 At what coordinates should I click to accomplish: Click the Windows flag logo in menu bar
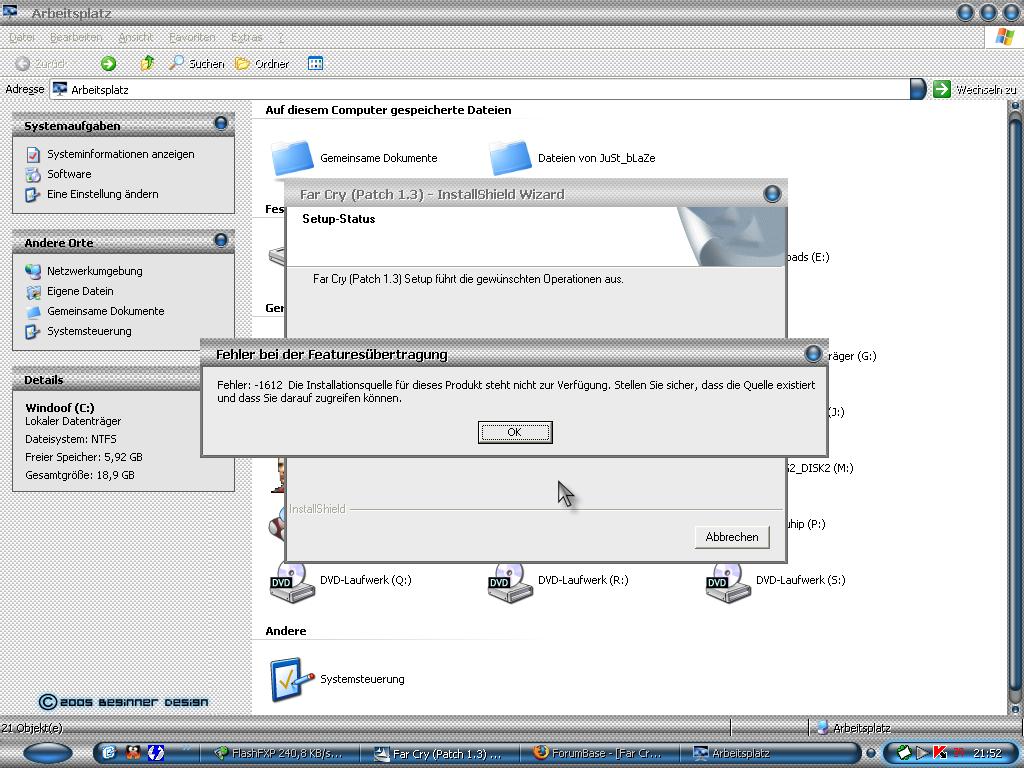(x=1004, y=37)
